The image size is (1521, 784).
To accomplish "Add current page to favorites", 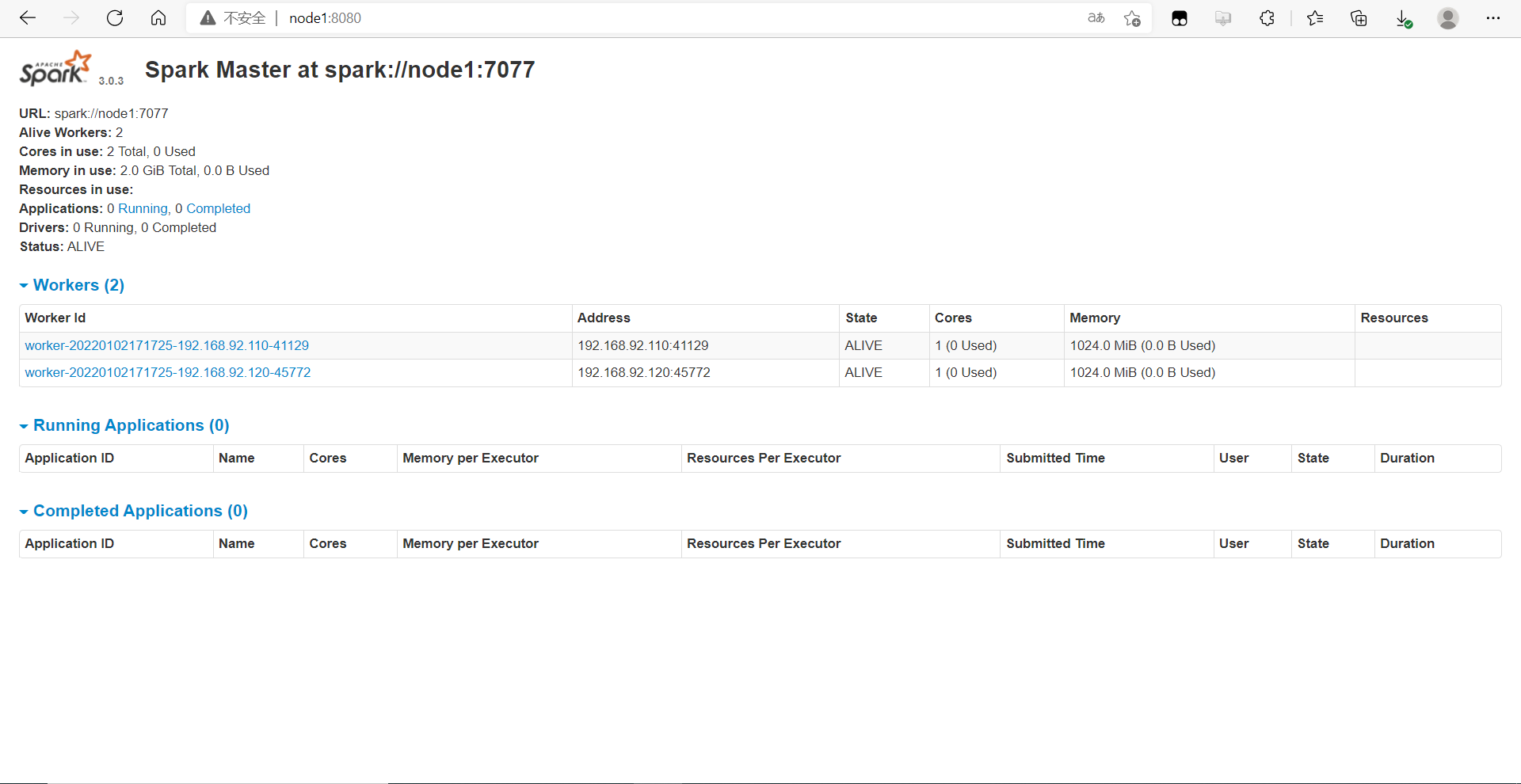I will click(1131, 18).
